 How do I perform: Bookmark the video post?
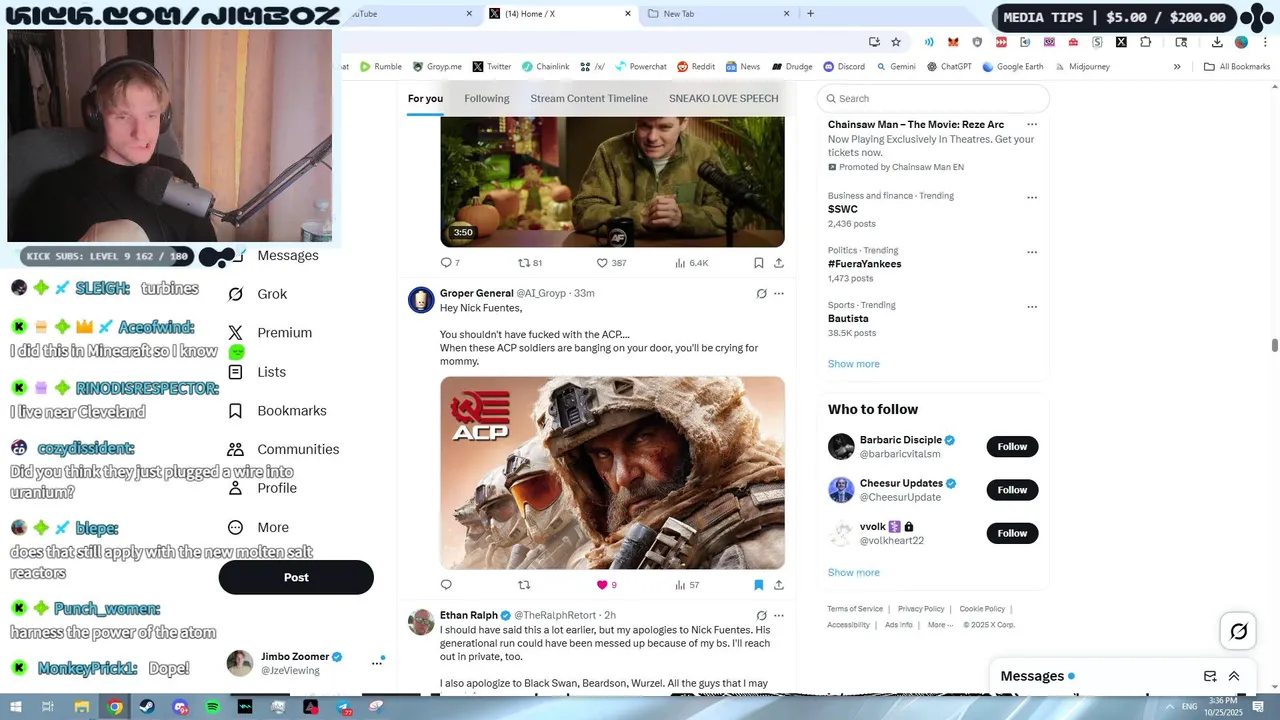pyautogui.click(x=758, y=263)
